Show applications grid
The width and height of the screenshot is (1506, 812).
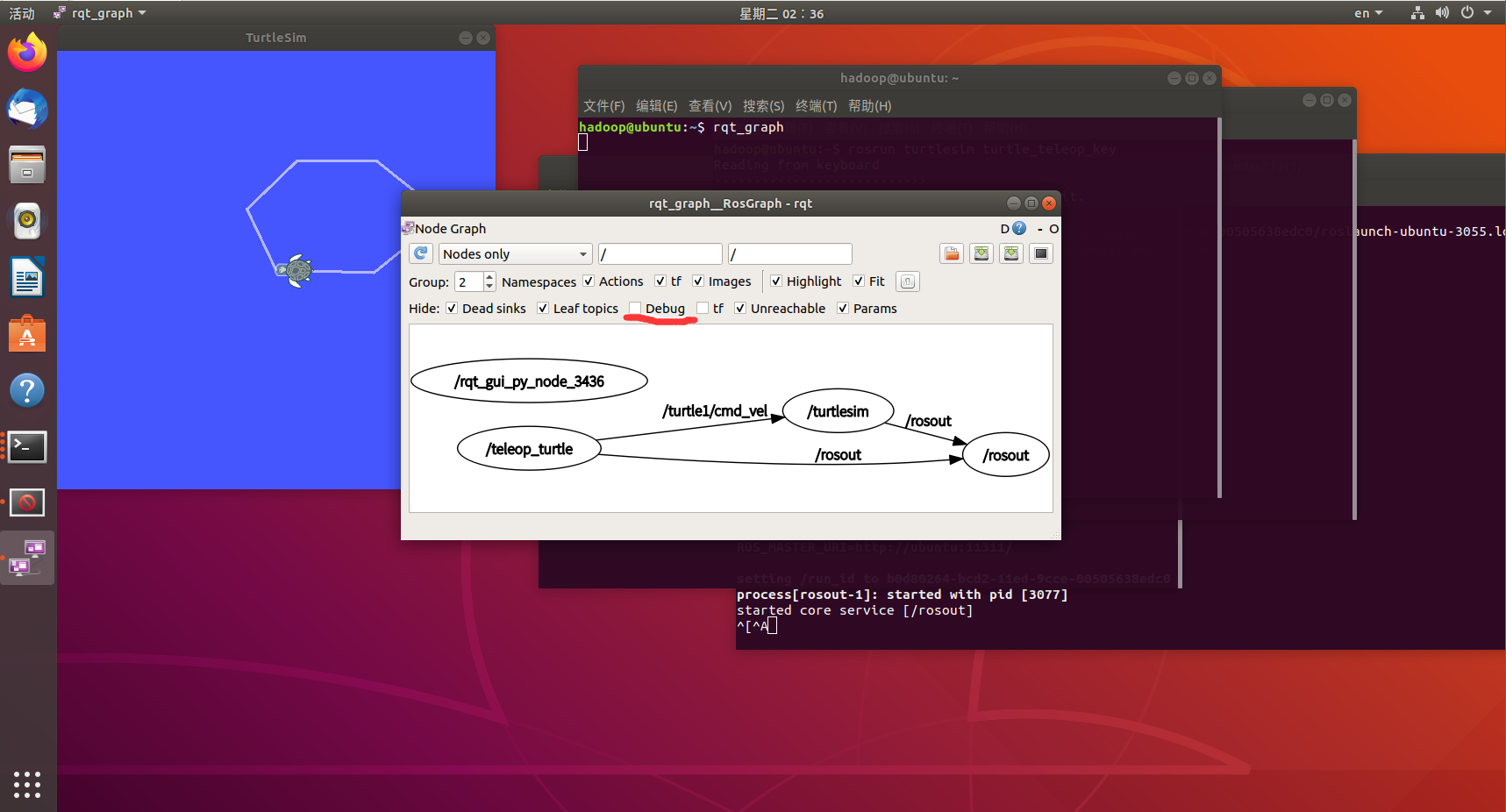coord(27,784)
